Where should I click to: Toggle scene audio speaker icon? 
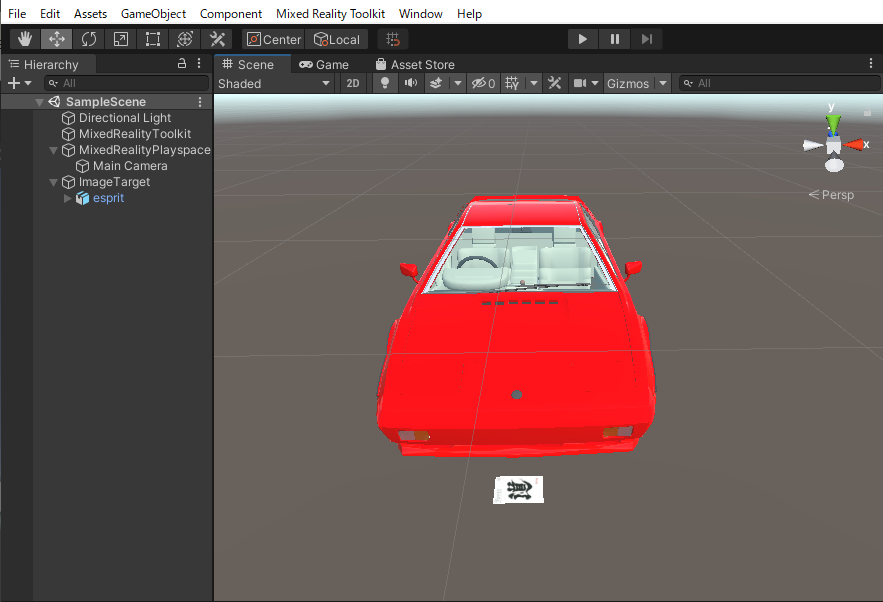(410, 83)
